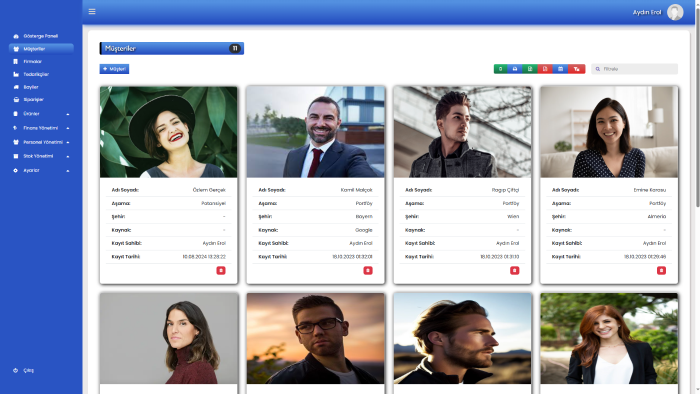Export list with green Excel icon
Screen dimensions: 700x394
pyautogui.click(x=530, y=69)
